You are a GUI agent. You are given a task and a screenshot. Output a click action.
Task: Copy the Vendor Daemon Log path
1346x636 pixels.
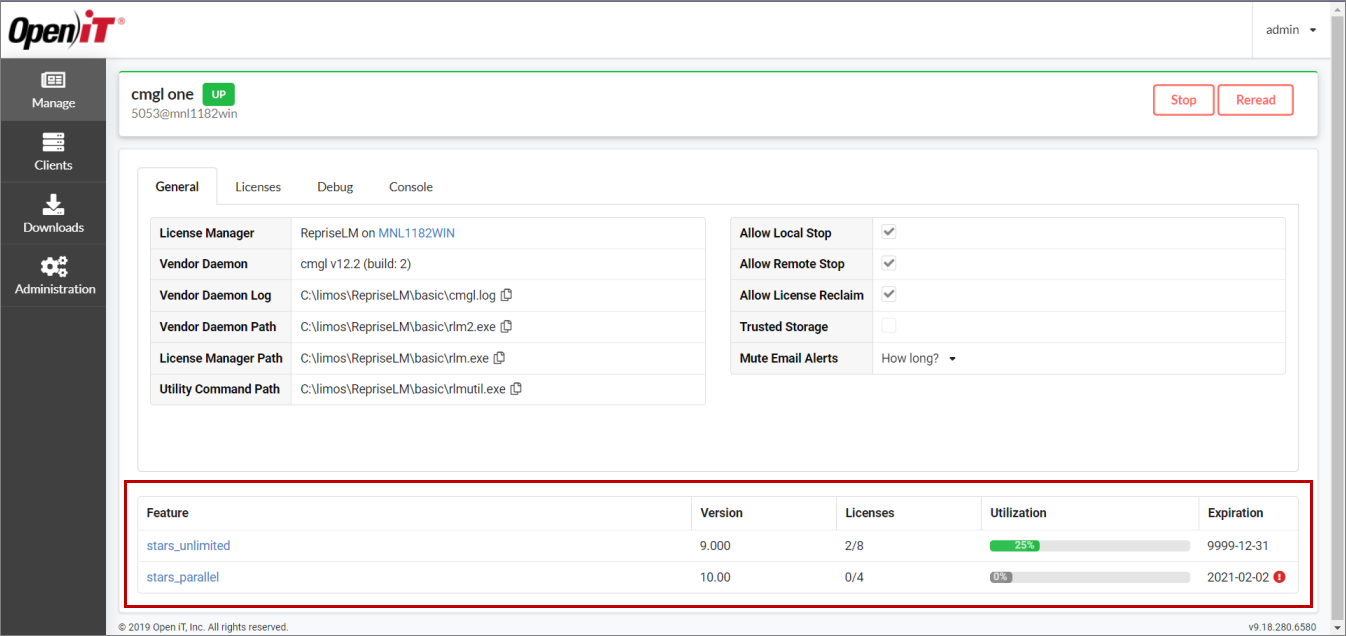click(507, 295)
